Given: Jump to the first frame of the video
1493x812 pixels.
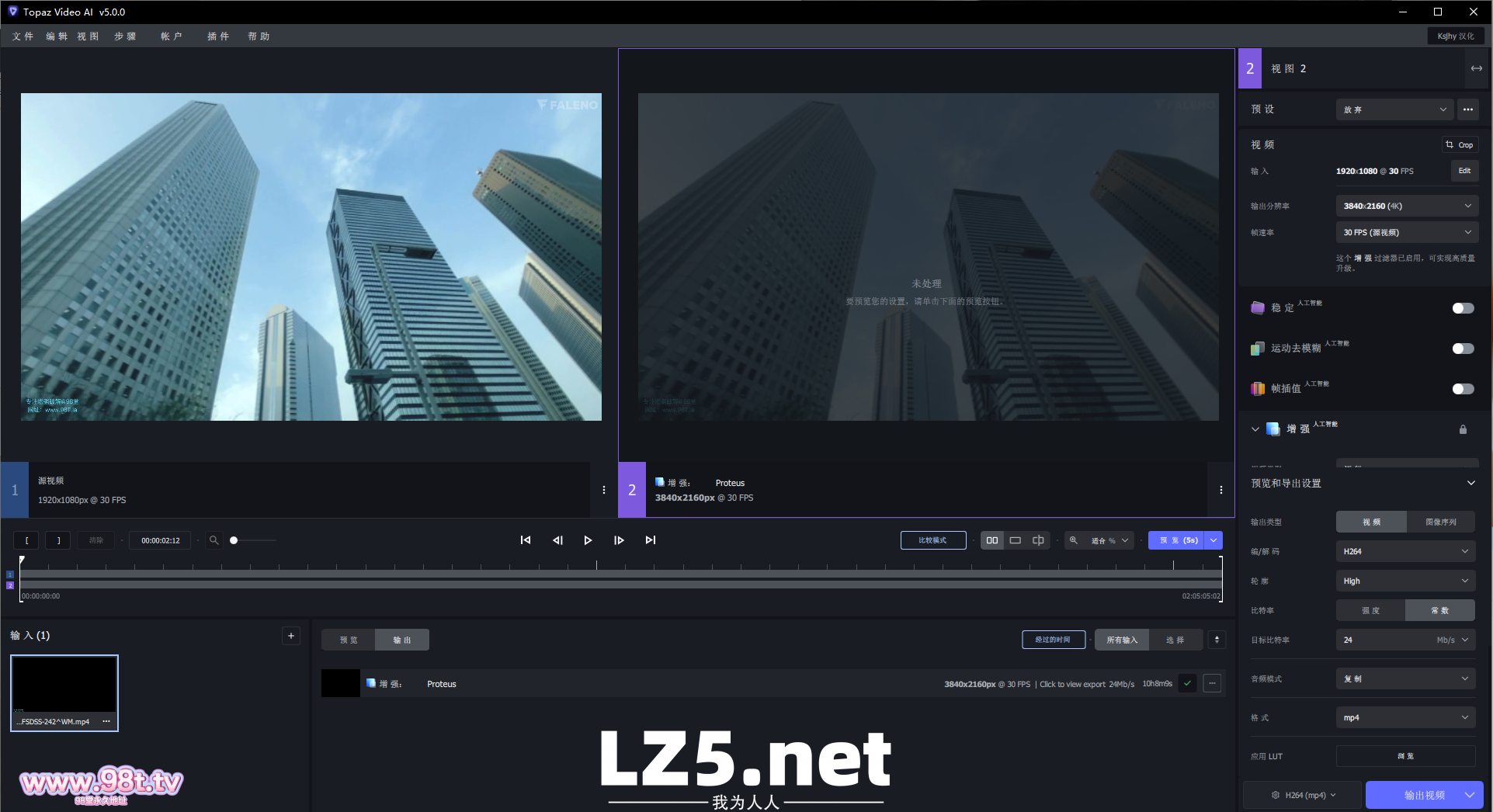Looking at the screenshot, I should [x=526, y=540].
